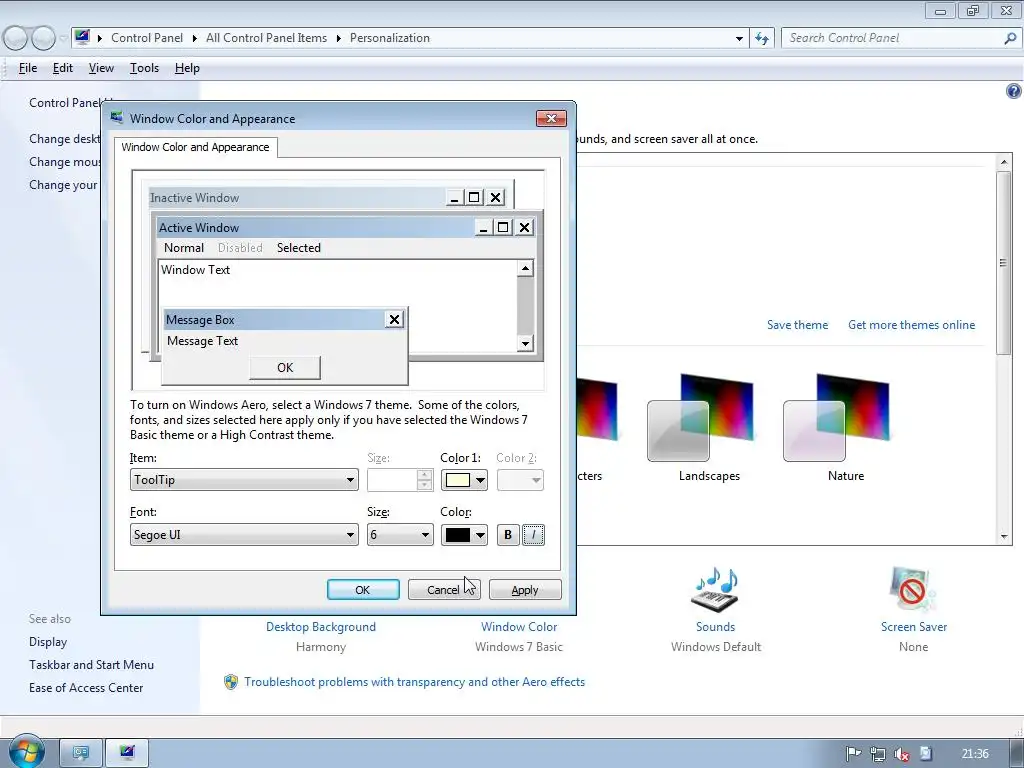Image resolution: width=1024 pixels, height=768 pixels.
Task: Click the Action Center flag tray icon
Action: [853, 754]
